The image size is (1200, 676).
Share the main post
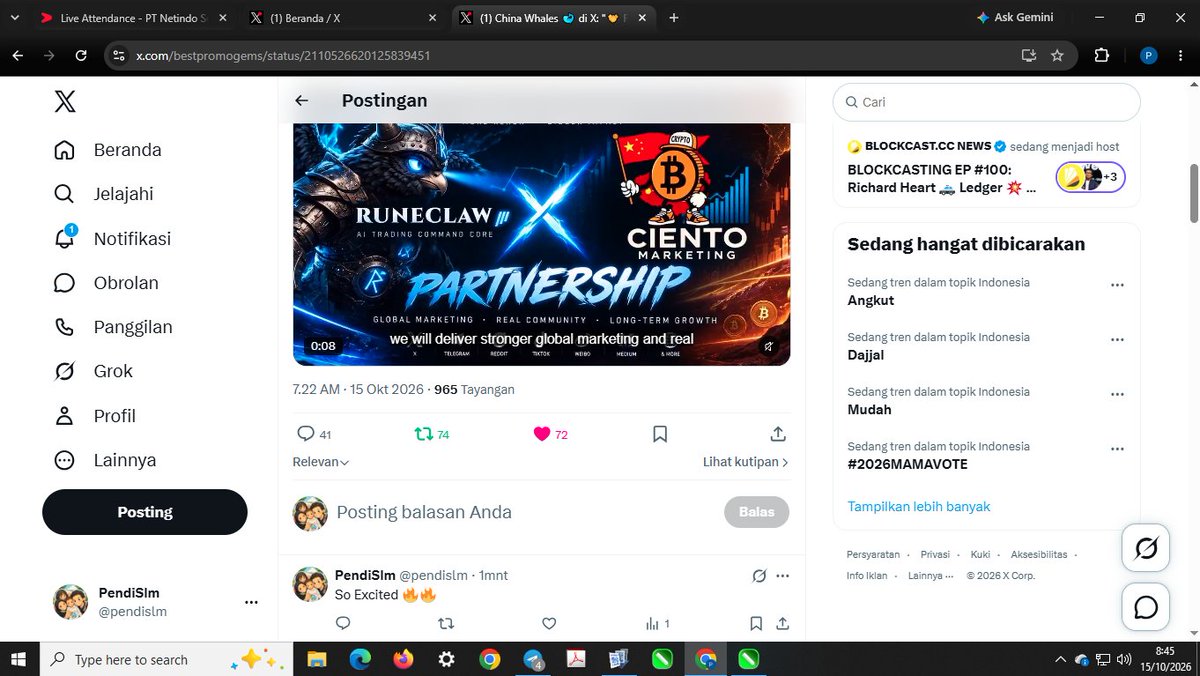778,434
